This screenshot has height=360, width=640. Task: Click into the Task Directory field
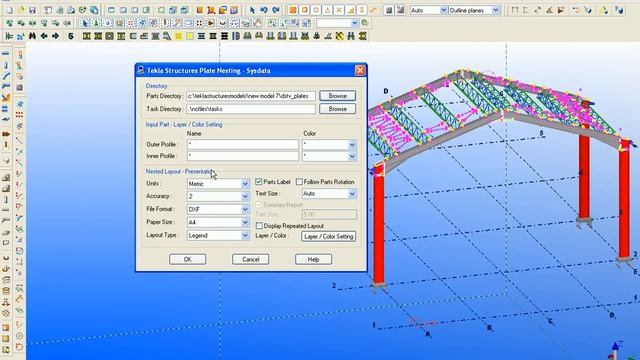251,109
